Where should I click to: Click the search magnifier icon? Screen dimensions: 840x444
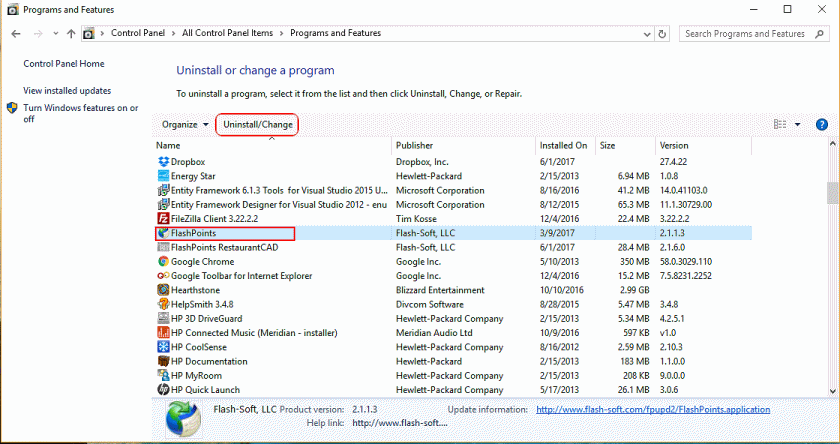tap(819, 34)
